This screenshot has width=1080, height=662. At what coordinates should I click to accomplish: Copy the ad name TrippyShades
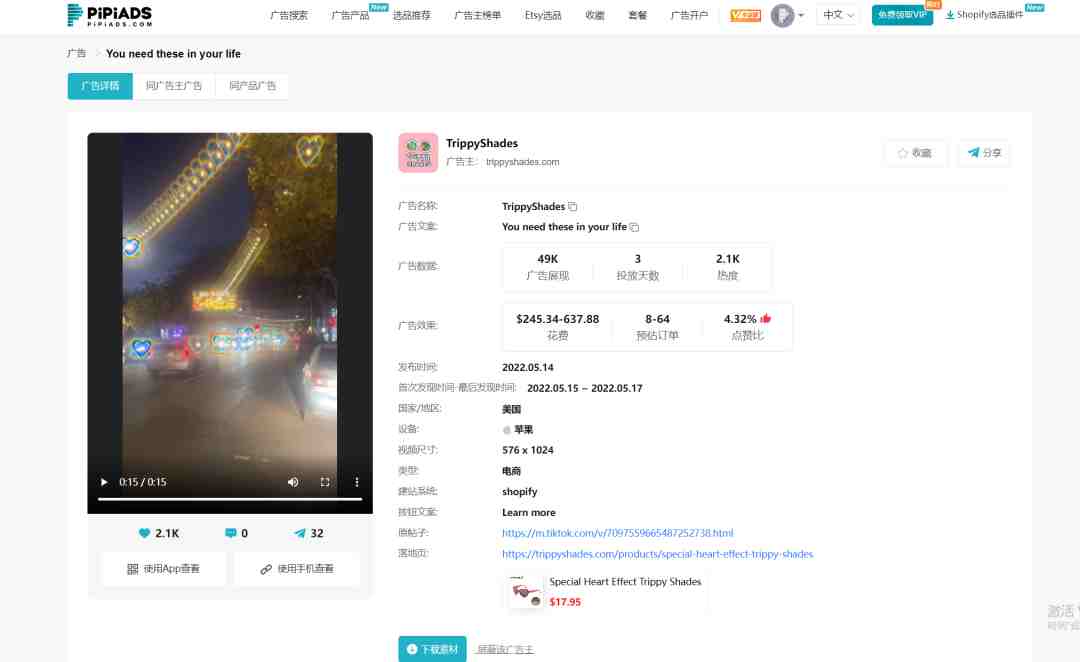(572, 207)
